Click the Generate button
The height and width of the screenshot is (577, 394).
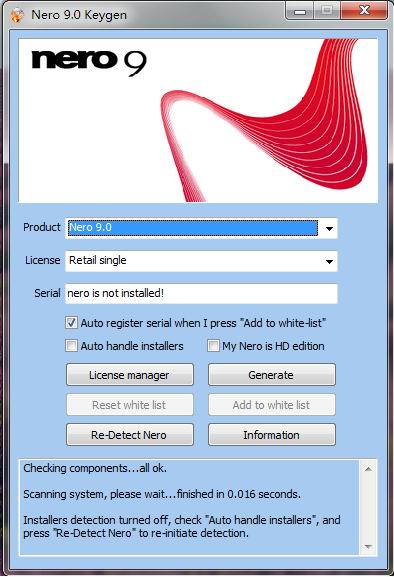(272, 375)
